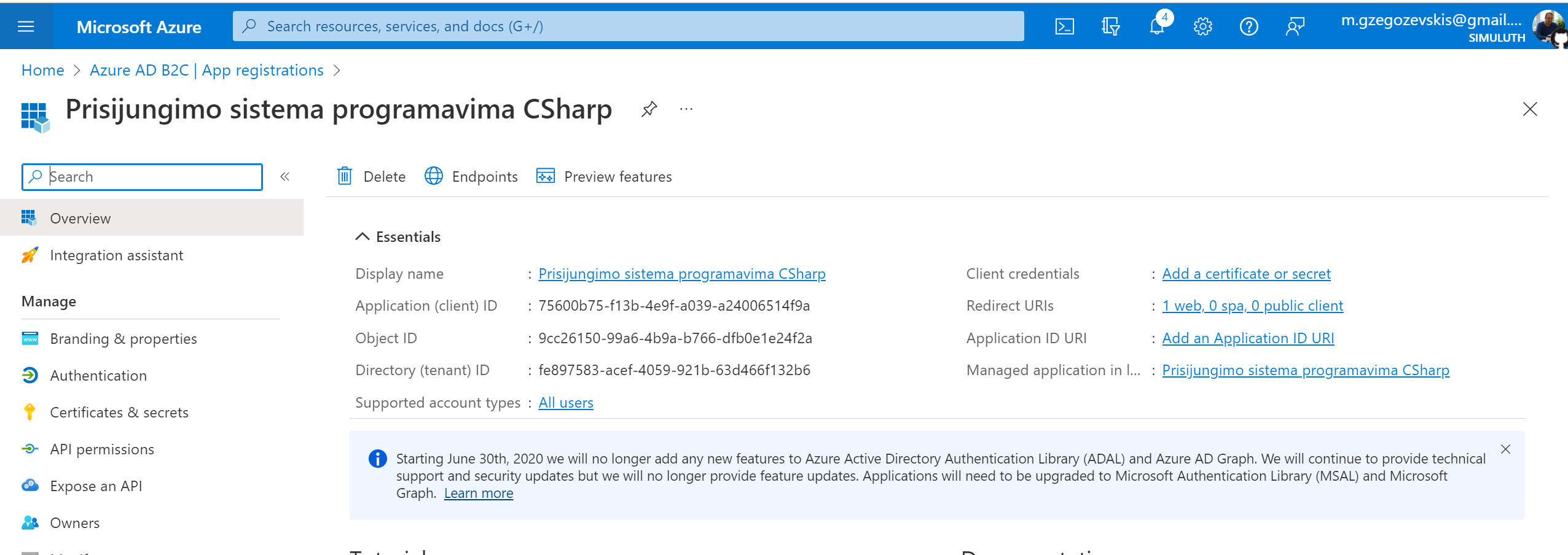Add a certificate or secret
This screenshot has height=555, width=1568.
(1246, 273)
